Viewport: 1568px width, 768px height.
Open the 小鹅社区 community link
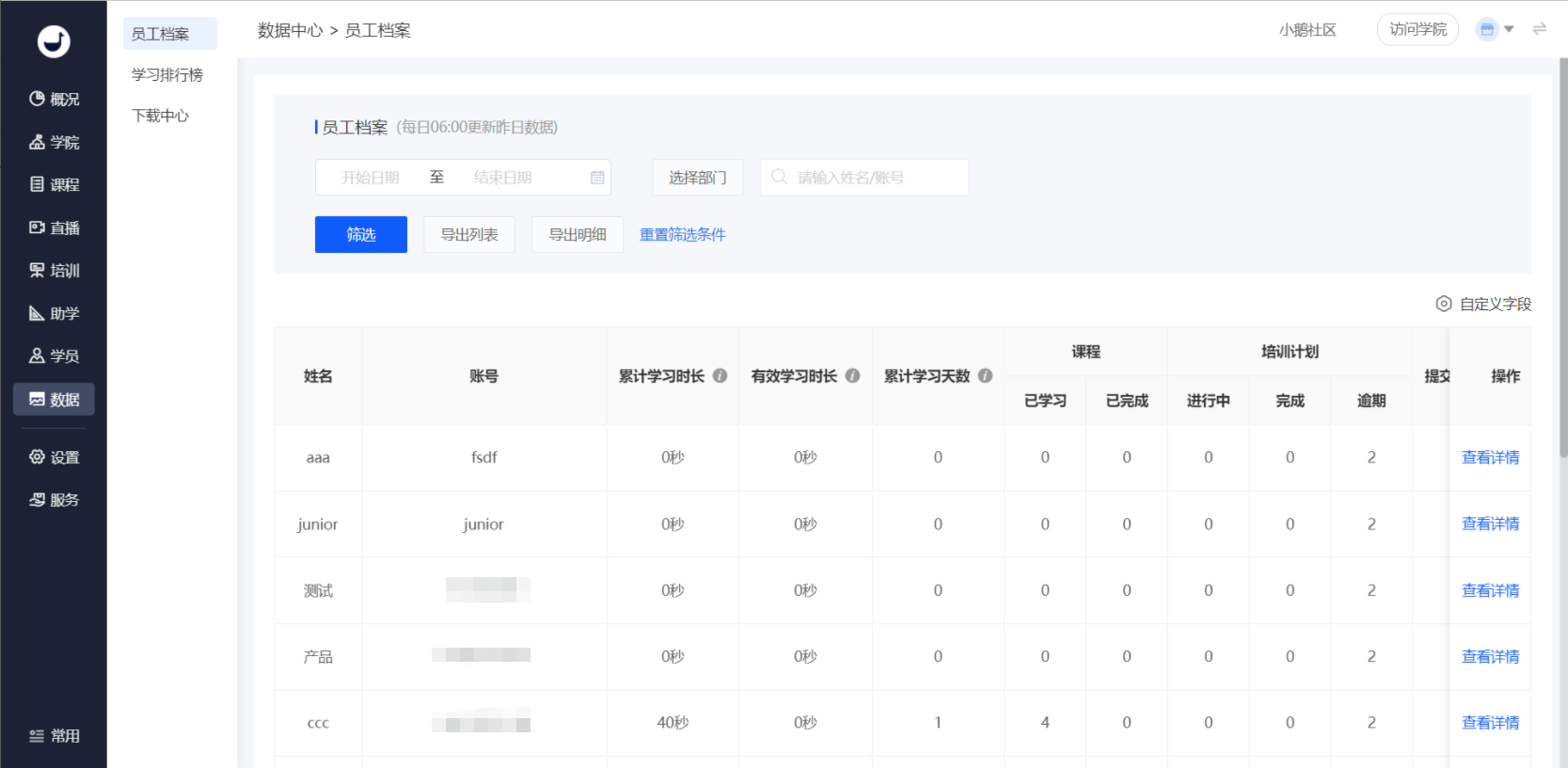1307,30
